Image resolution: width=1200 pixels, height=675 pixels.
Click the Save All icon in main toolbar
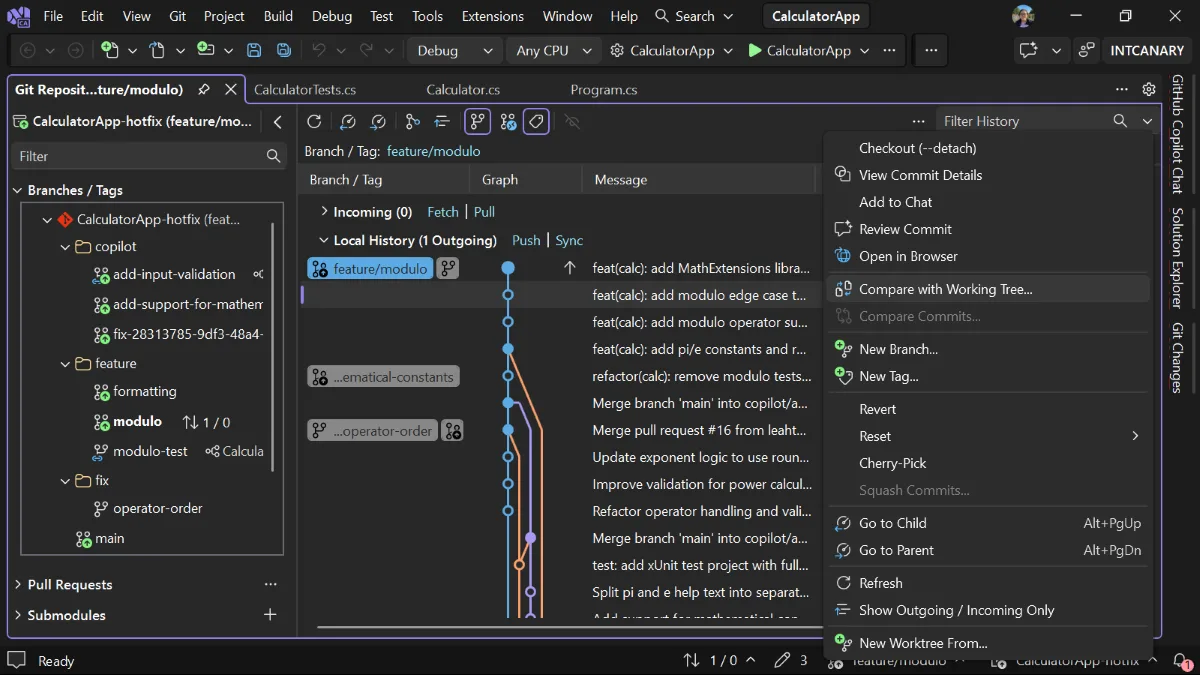click(x=284, y=51)
